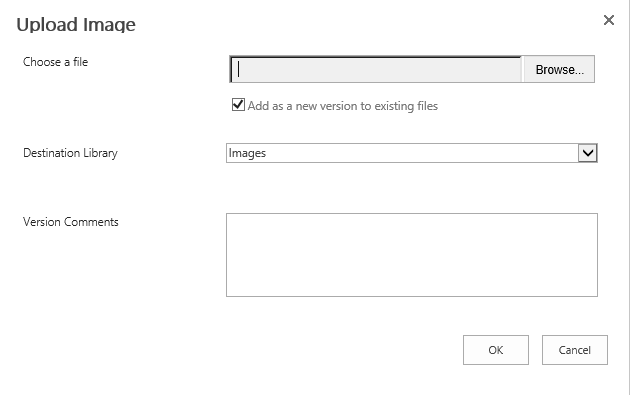Select the 'Version Comments' label text
This screenshot has height=400, width=631.
pos(71,222)
